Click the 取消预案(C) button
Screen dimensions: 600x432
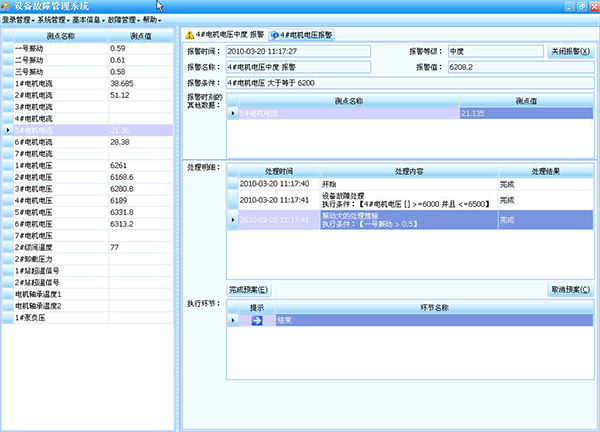coord(571,290)
